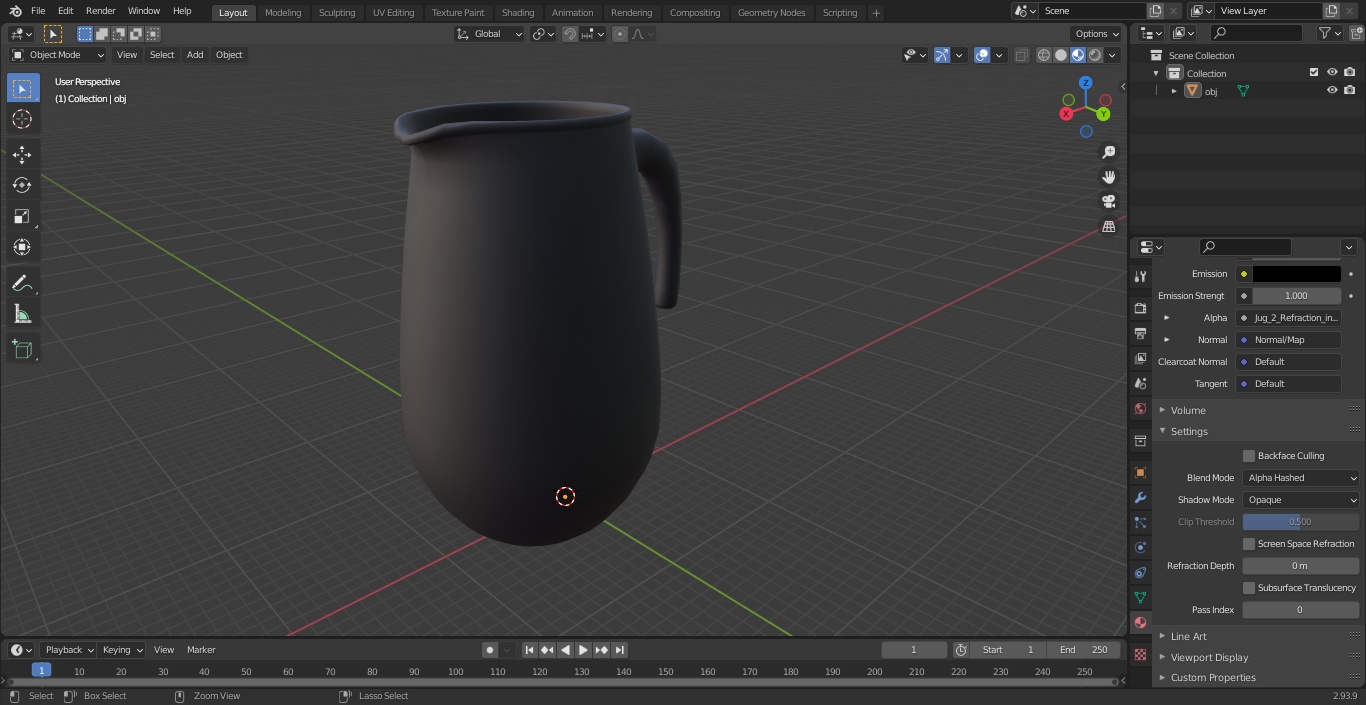Enable Screen Space Refraction checkbox
Image resolution: width=1366 pixels, height=705 pixels.
[1249, 544]
